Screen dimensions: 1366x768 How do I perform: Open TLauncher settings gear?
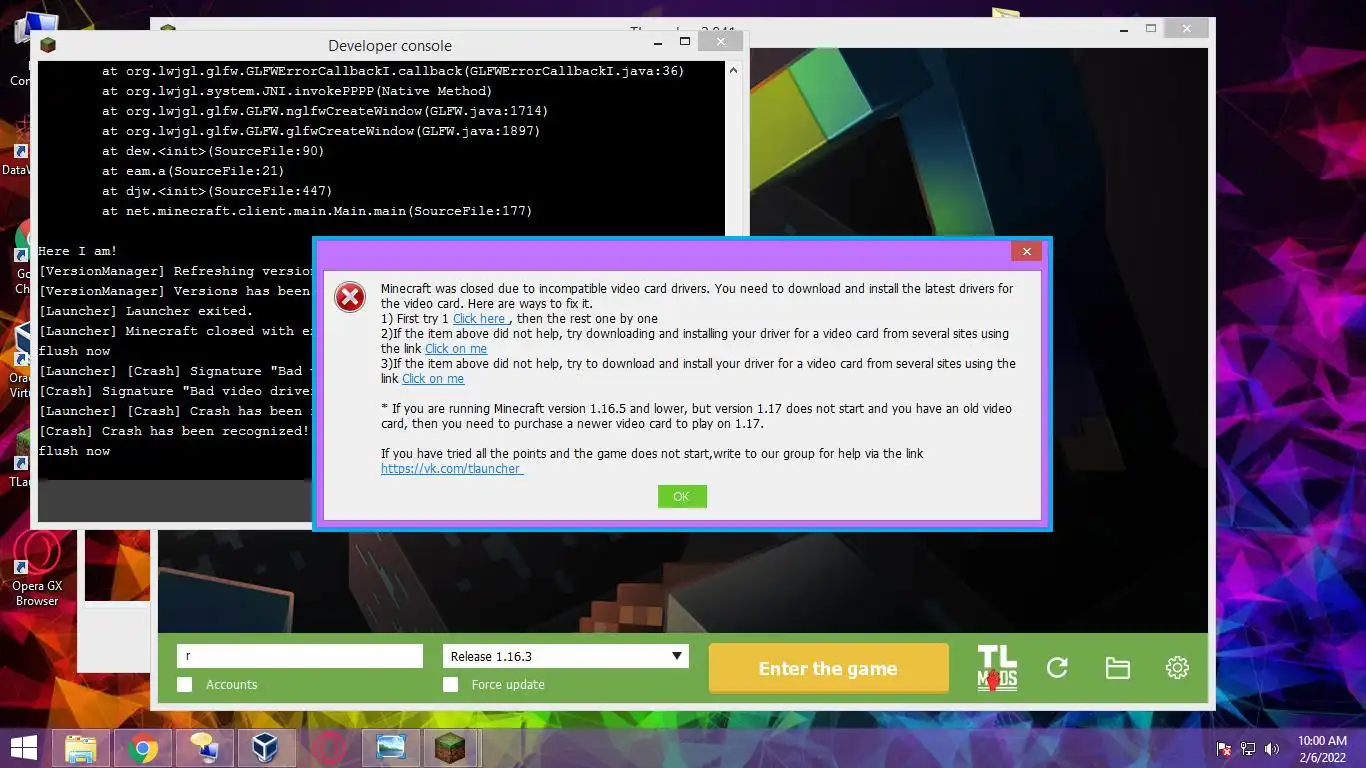1177,668
